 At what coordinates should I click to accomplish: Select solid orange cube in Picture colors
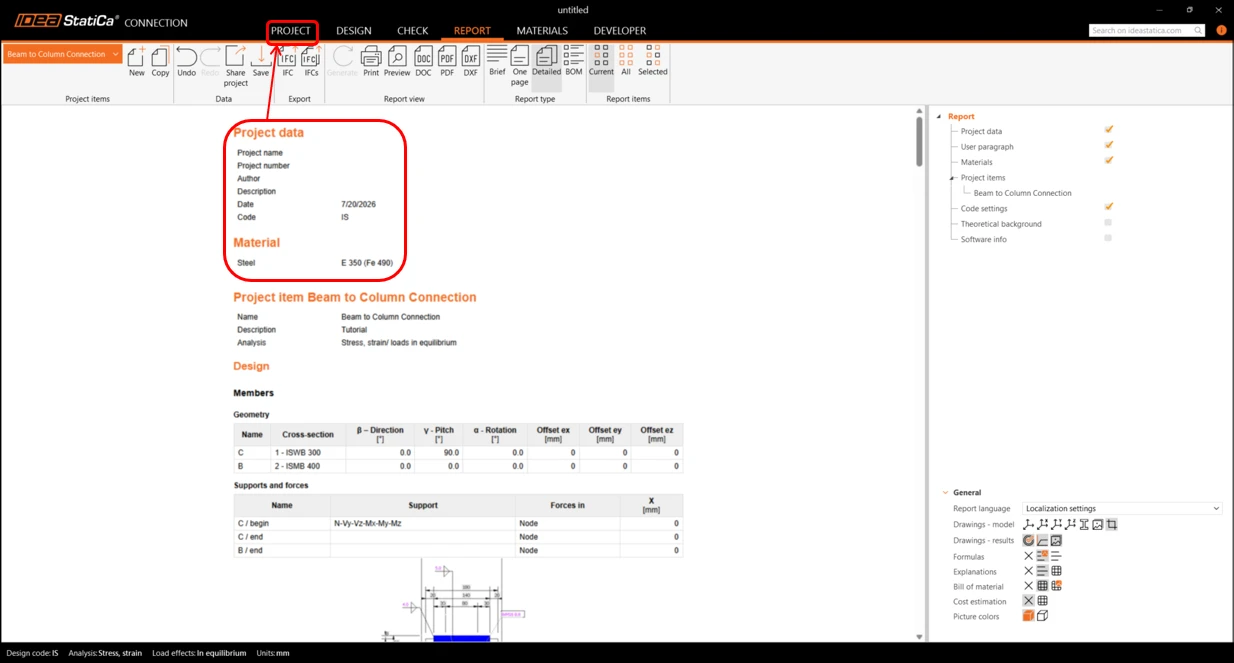[1028, 616]
